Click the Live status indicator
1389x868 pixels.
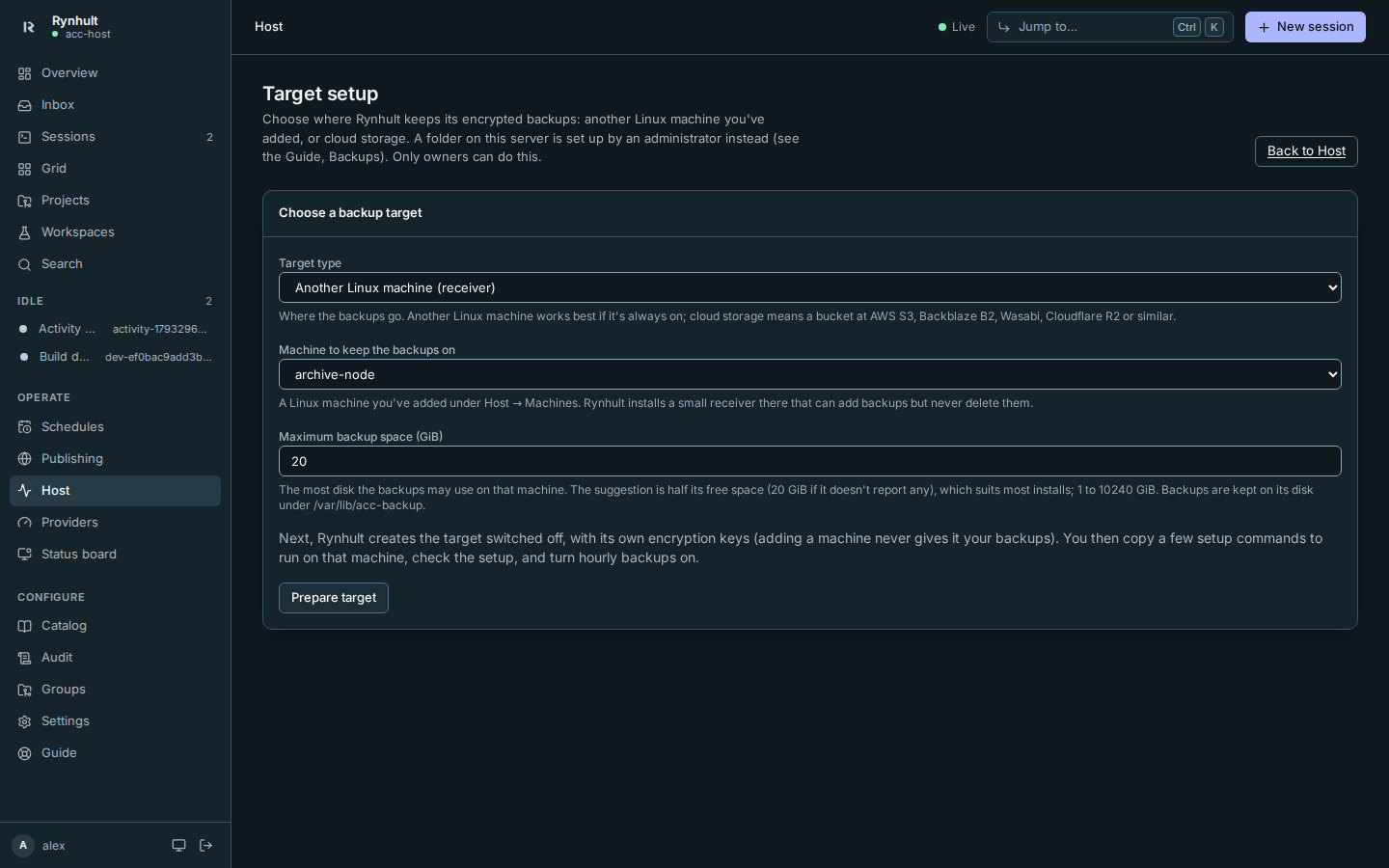click(x=957, y=27)
